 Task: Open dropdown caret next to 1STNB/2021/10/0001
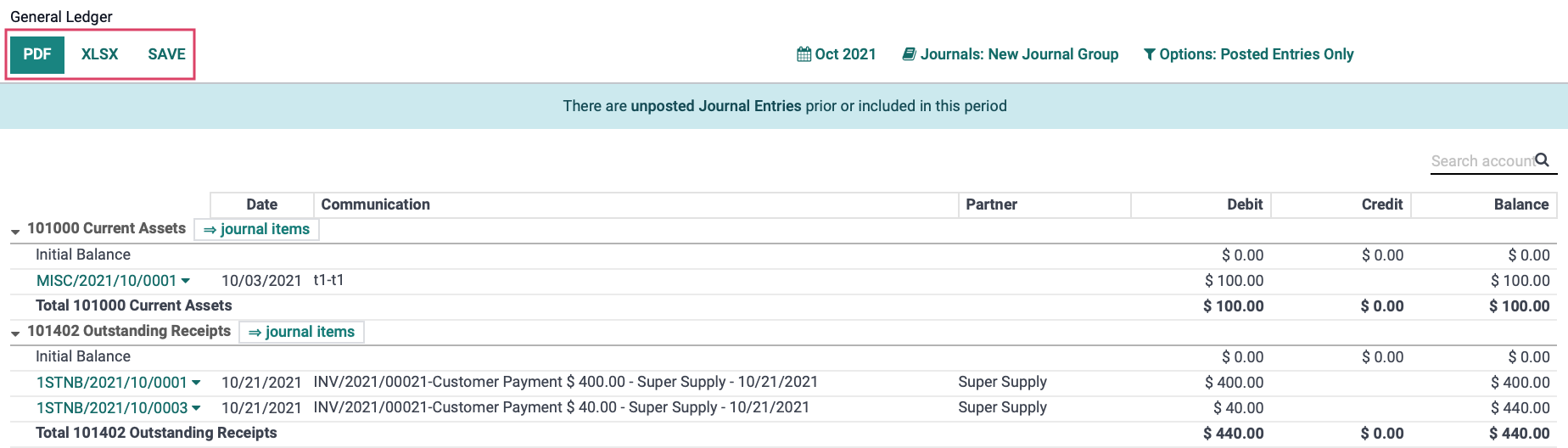pos(196,383)
